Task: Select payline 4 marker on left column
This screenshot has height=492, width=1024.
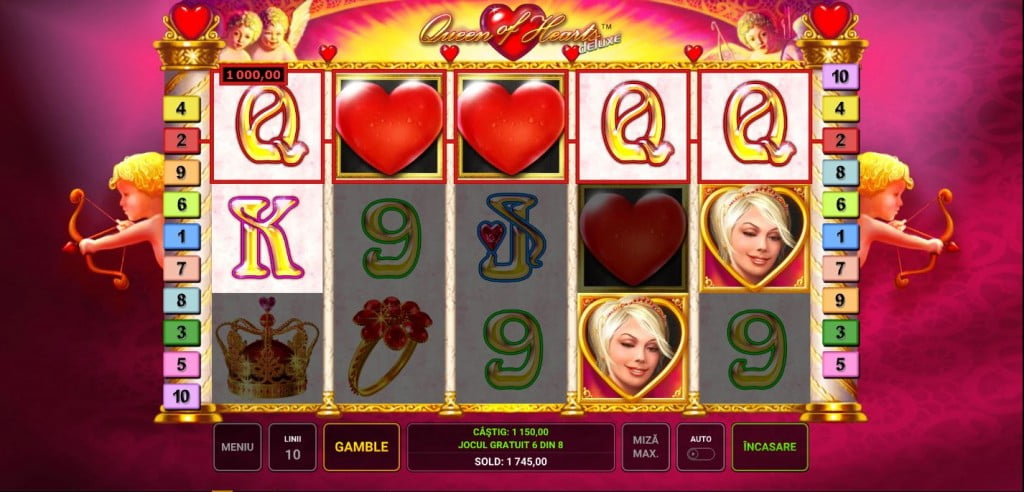Action: (x=181, y=108)
